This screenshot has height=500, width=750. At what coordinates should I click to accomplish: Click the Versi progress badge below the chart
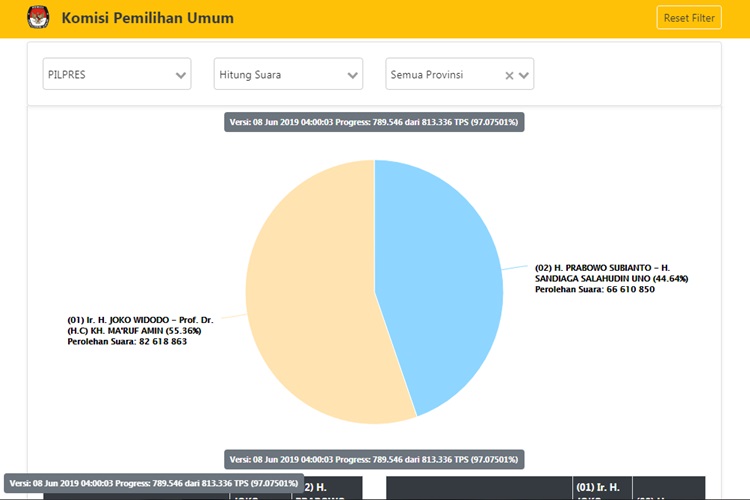click(x=374, y=459)
